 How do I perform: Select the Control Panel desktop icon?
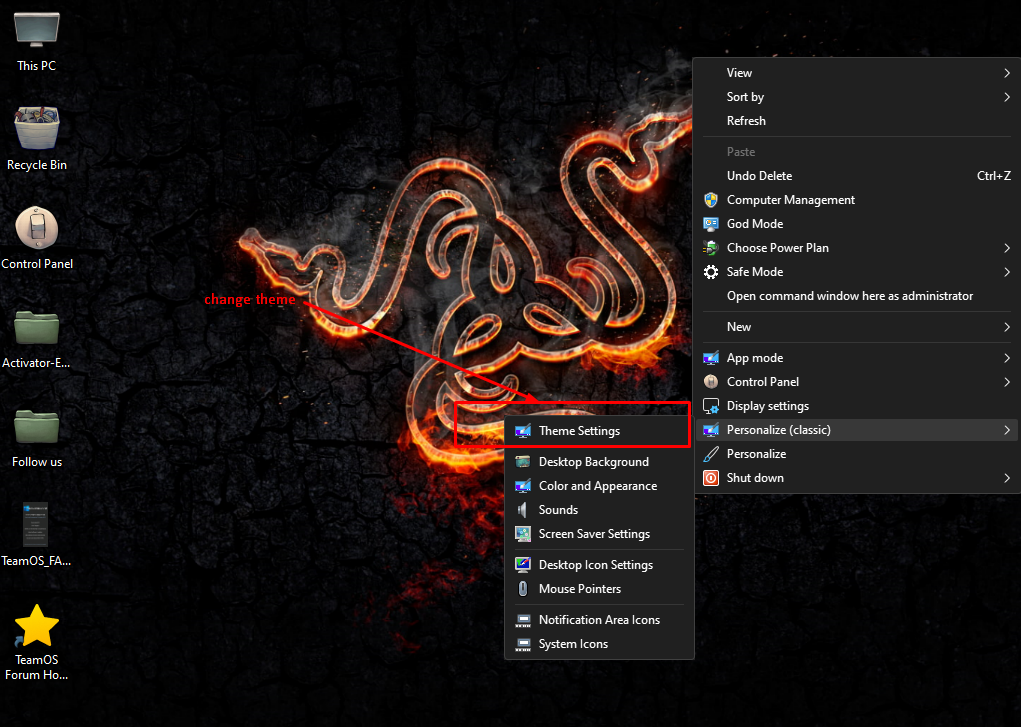coord(36,228)
